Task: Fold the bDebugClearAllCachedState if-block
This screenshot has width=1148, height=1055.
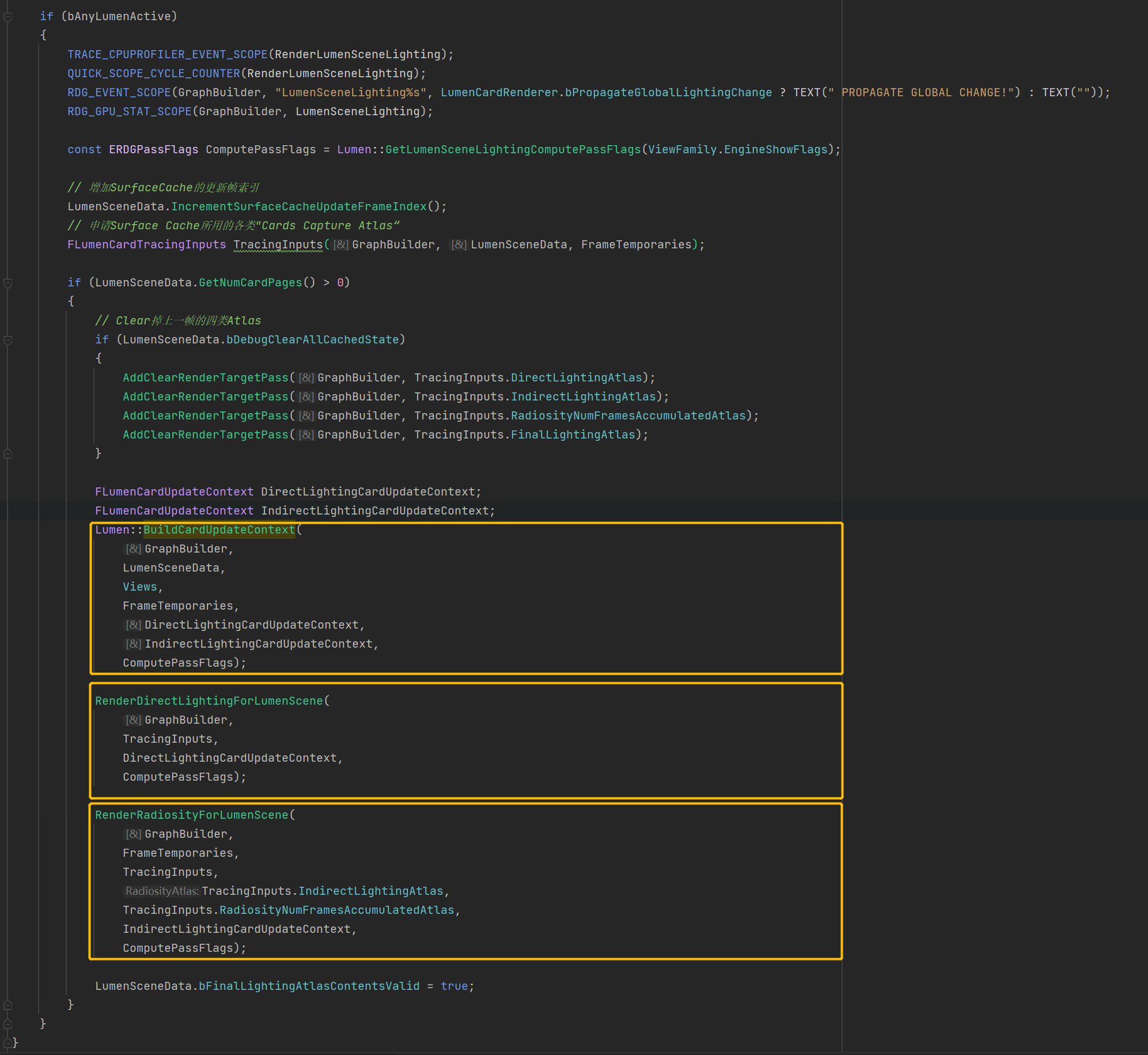Action: 8,340
